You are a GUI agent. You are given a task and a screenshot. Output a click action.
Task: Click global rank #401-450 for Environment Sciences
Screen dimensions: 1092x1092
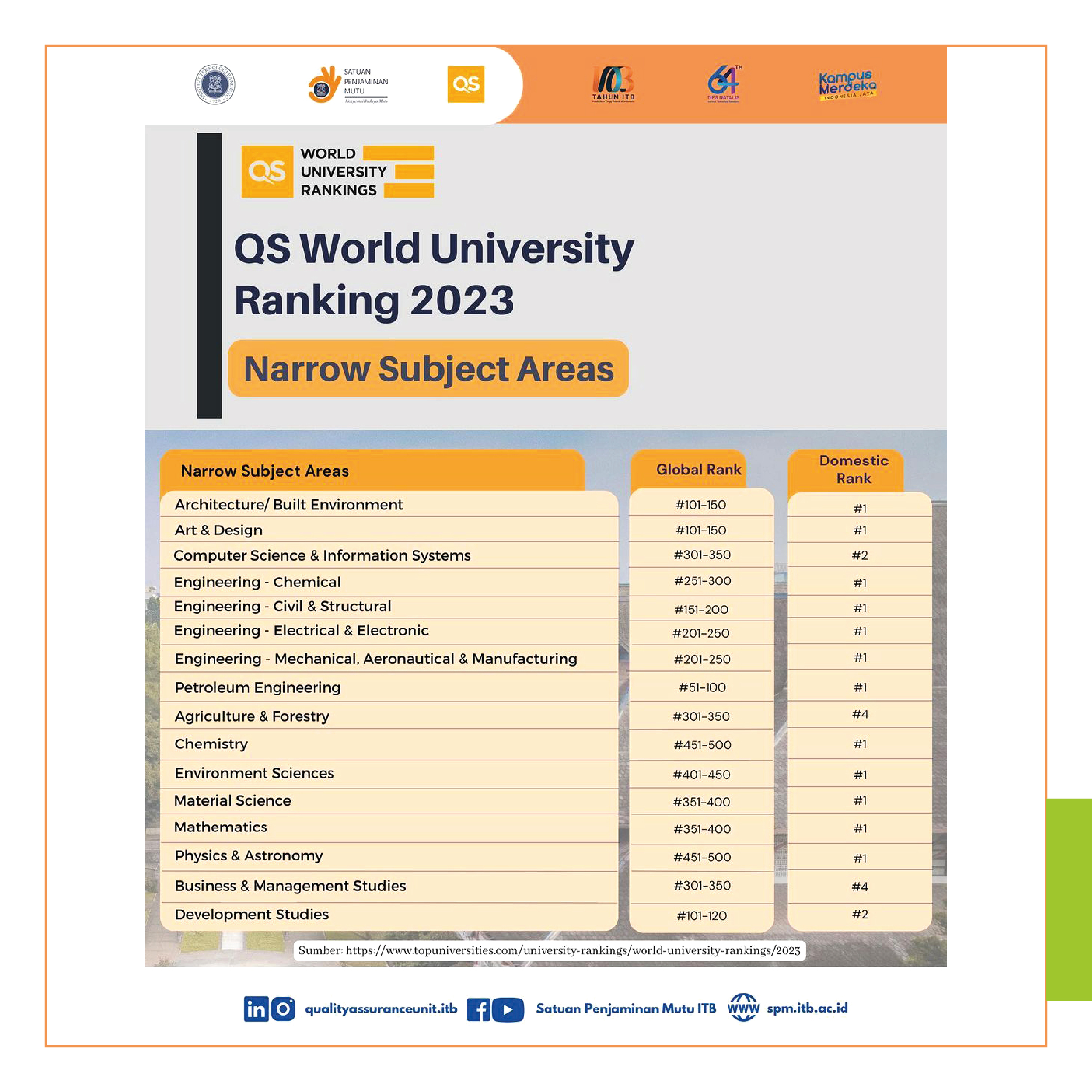click(x=701, y=774)
